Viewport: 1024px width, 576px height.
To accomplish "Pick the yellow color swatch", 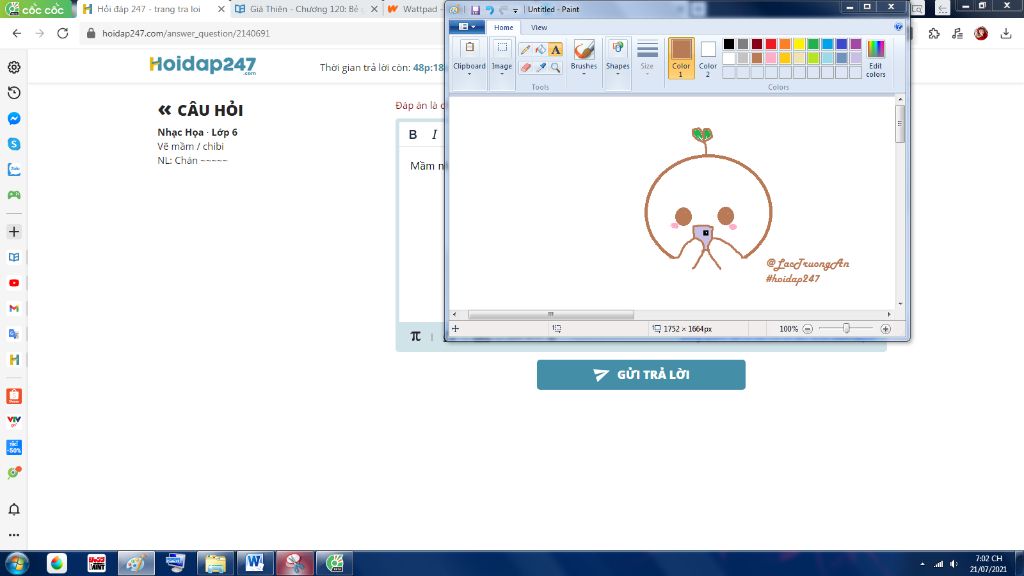I will (799, 44).
